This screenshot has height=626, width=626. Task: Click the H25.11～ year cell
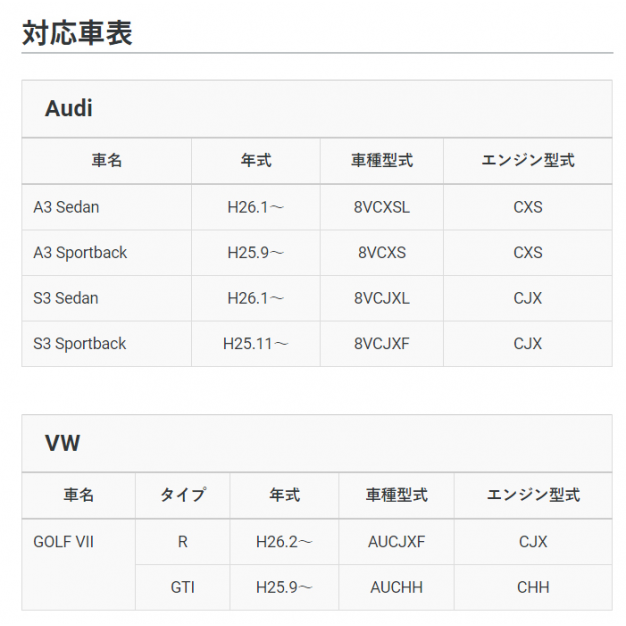[256, 344]
